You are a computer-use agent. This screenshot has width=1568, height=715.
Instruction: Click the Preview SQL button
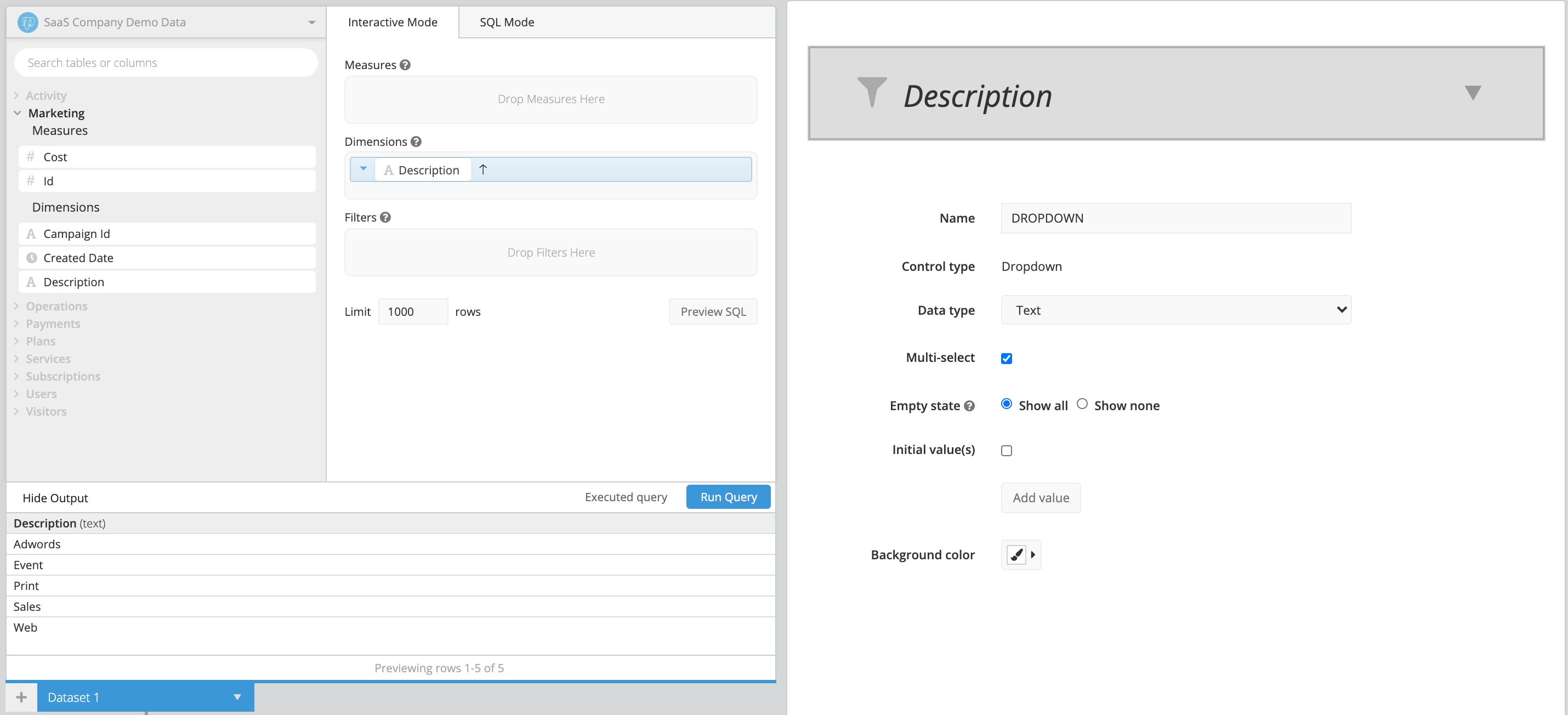(713, 311)
